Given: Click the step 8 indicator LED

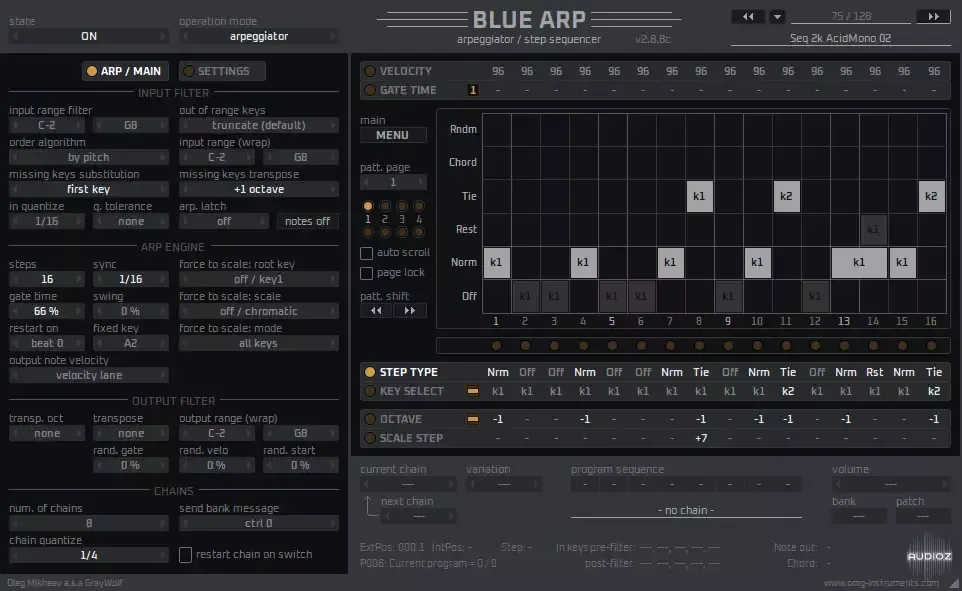Looking at the screenshot, I should tap(699, 346).
